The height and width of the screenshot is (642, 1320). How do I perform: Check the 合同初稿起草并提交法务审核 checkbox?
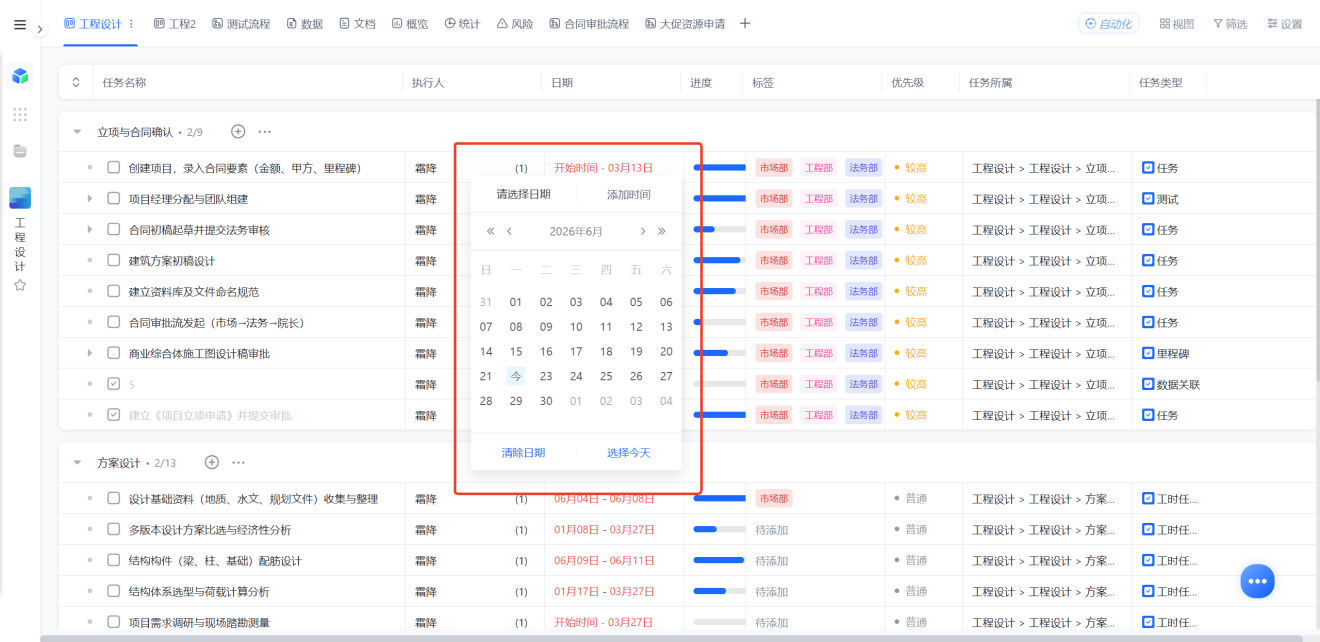pyautogui.click(x=114, y=230)
